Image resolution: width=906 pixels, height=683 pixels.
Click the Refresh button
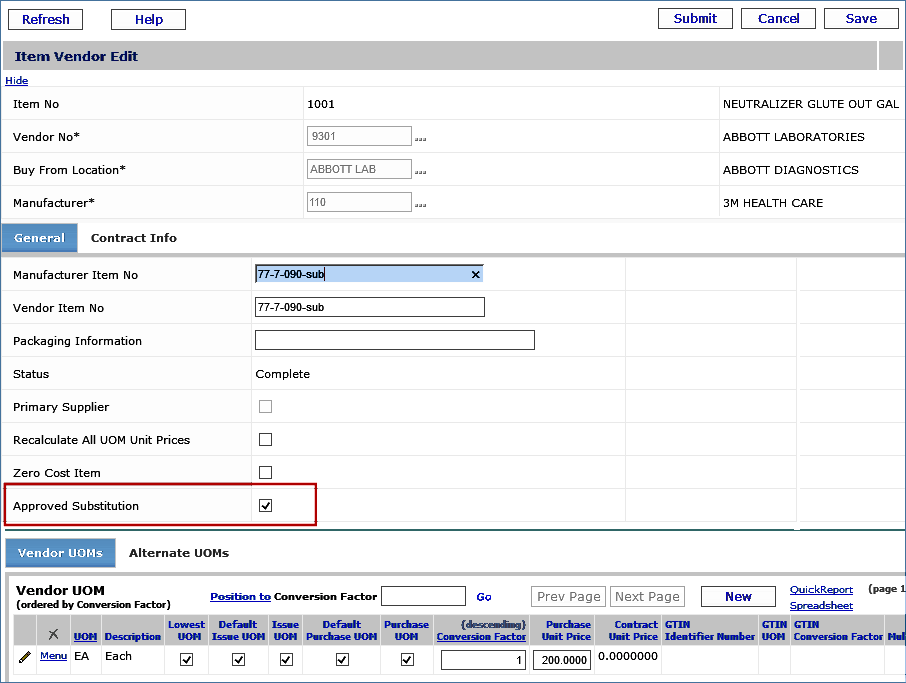click(x=46, y=19)
